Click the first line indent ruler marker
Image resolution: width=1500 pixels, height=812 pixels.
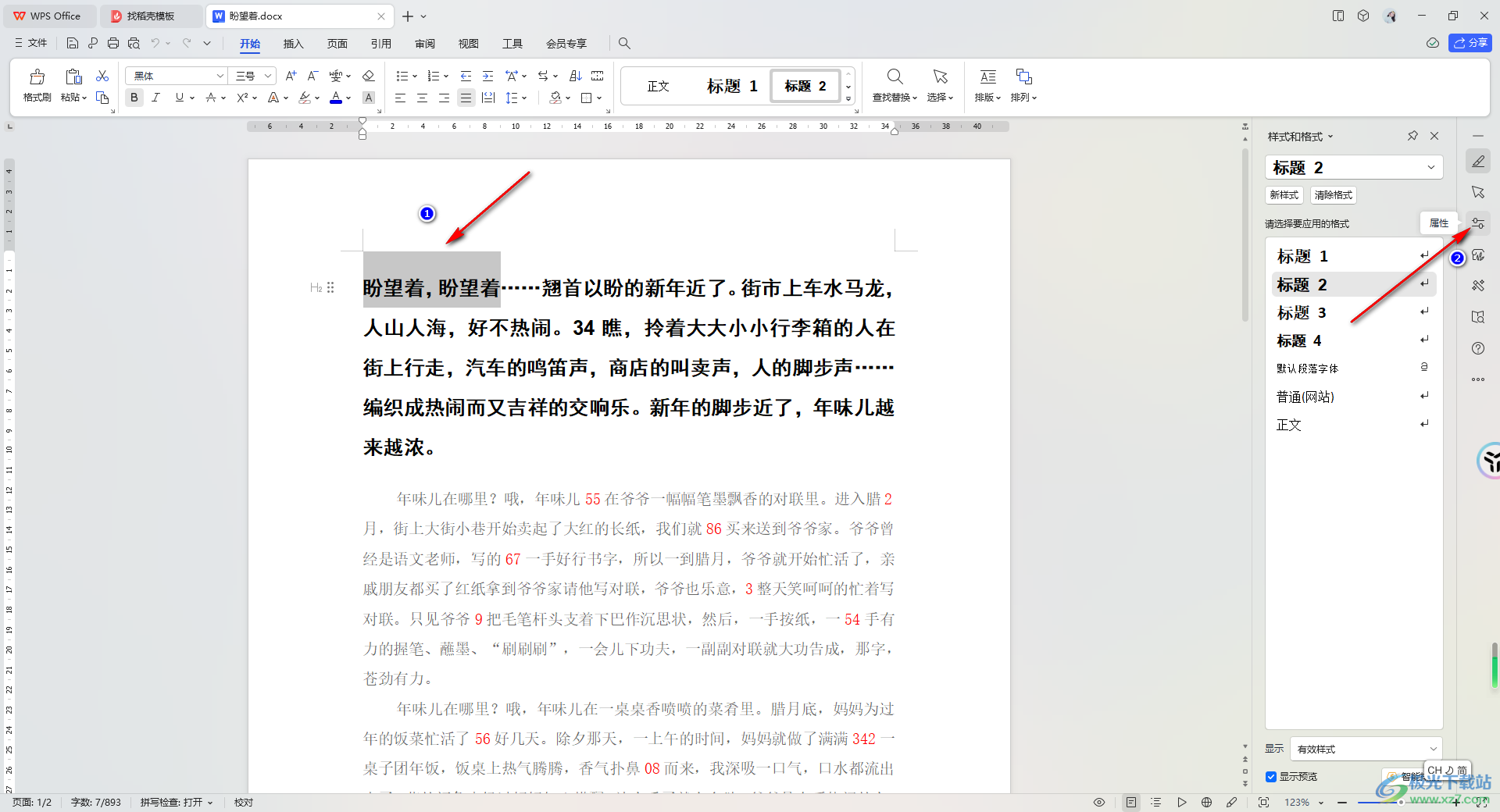(362, 121)
